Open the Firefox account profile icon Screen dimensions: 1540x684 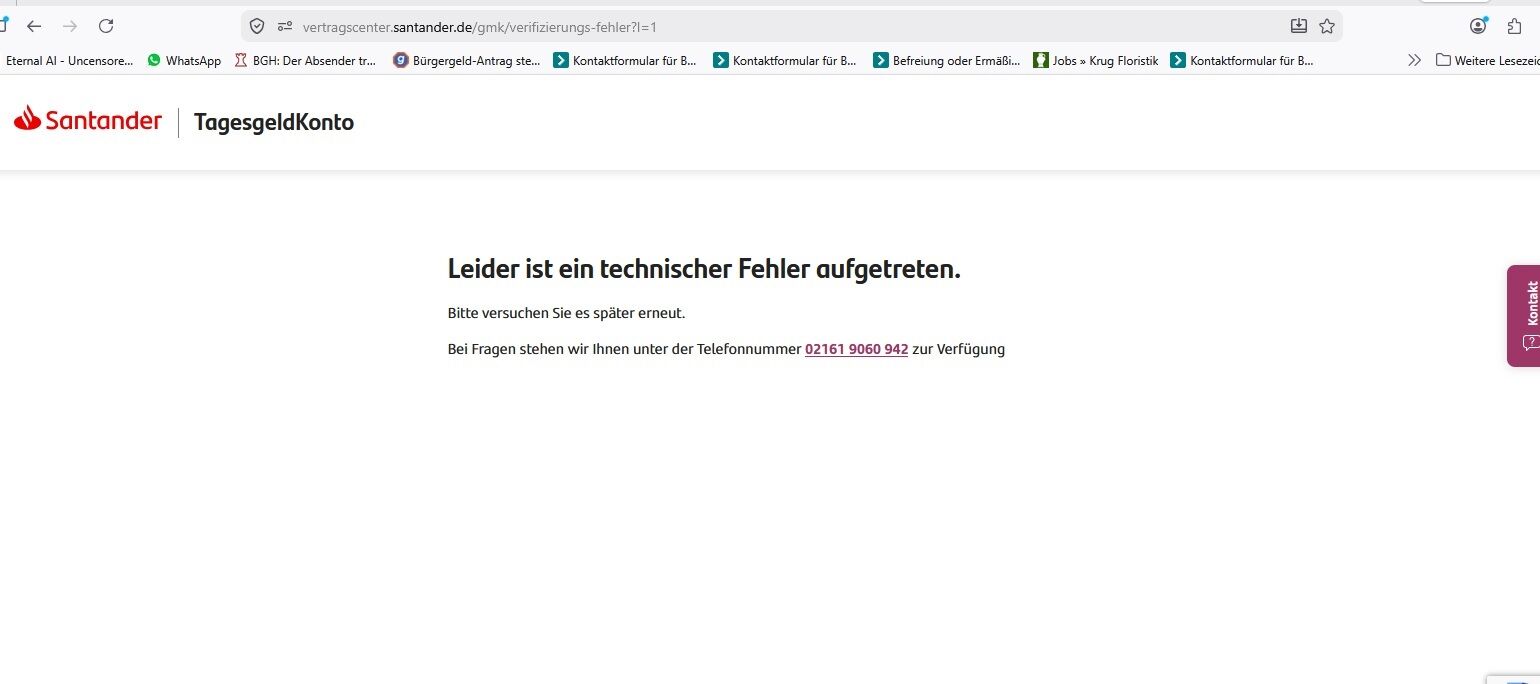1478,27
